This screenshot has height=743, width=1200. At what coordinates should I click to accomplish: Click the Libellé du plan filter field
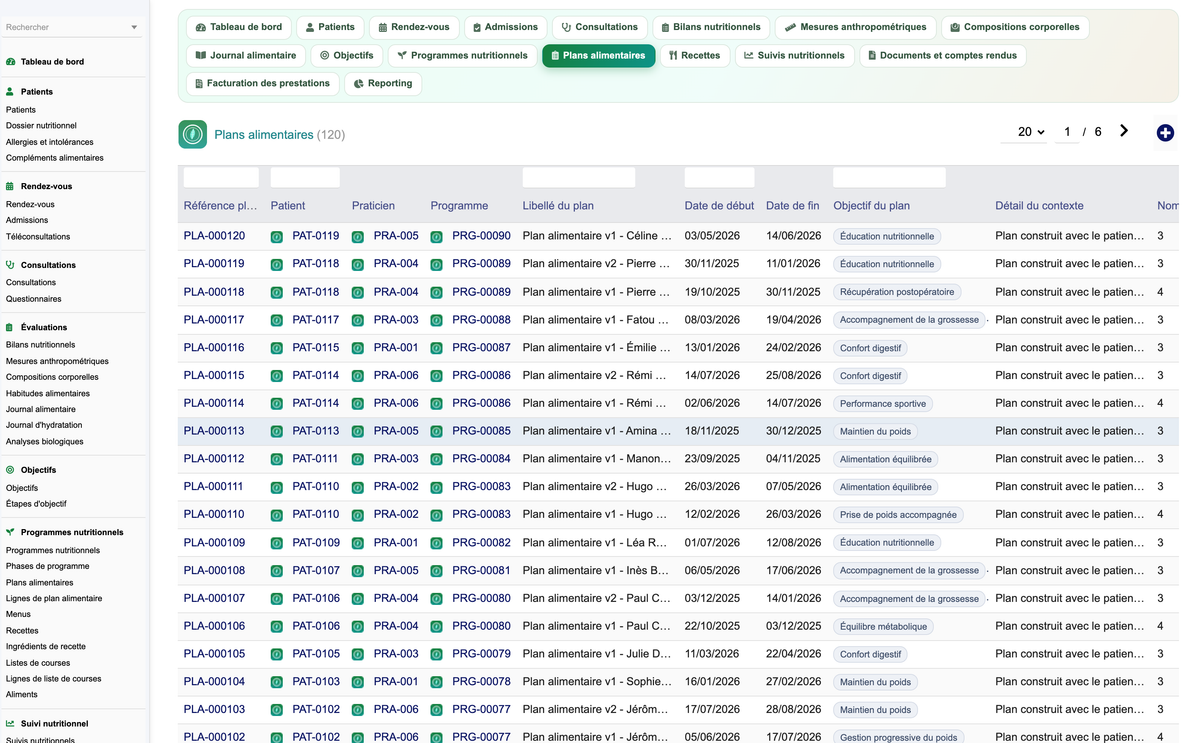coord(579,178)
